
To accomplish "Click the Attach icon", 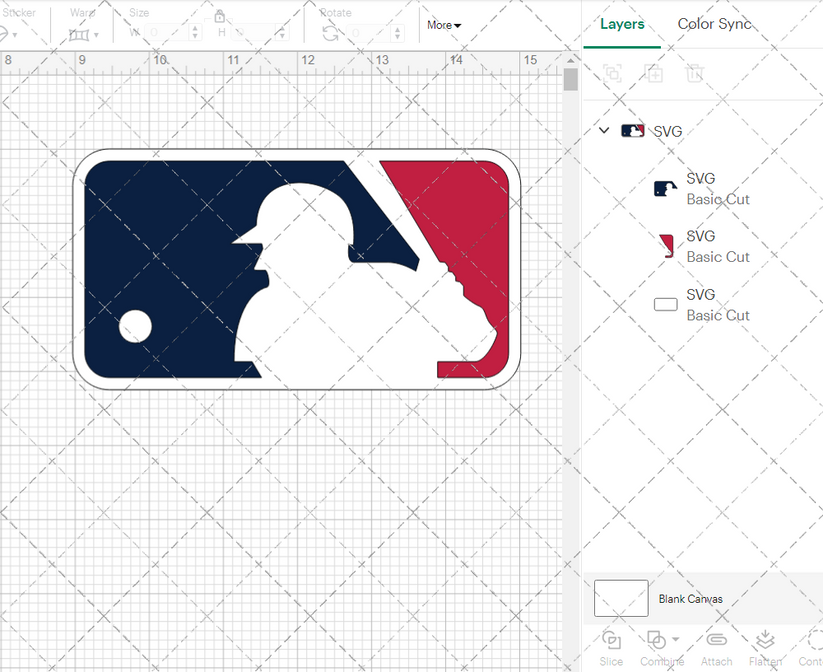I will (716, 640).
